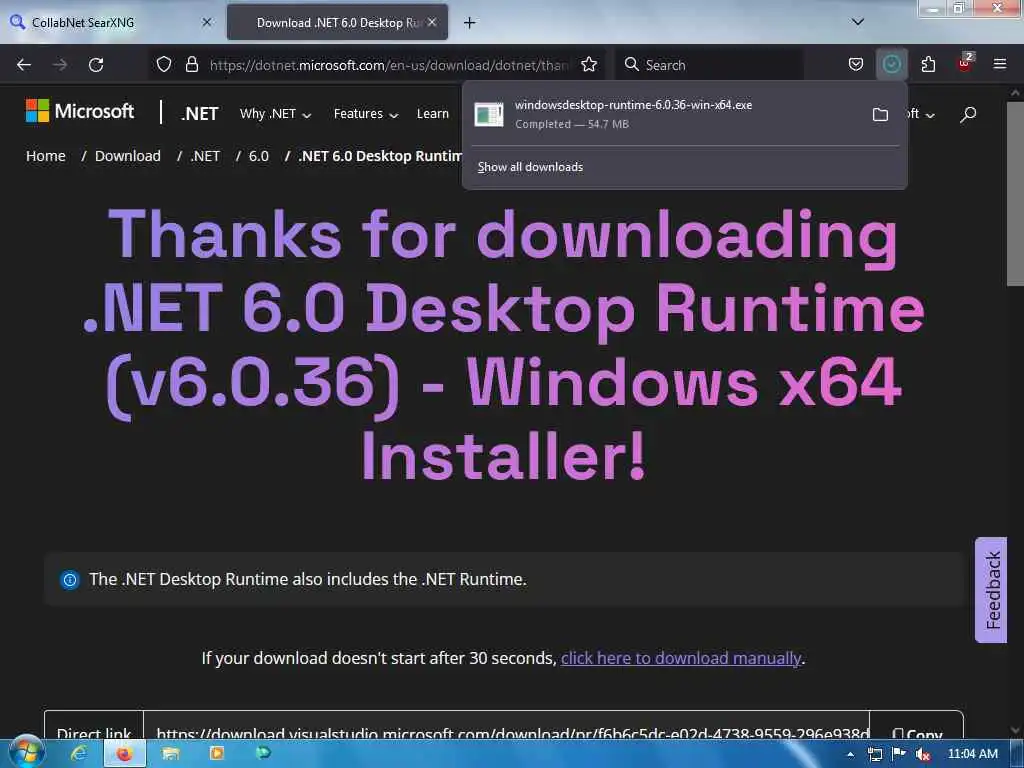
Task: Expand the Features menu
Action: click(x=366, y=114)
